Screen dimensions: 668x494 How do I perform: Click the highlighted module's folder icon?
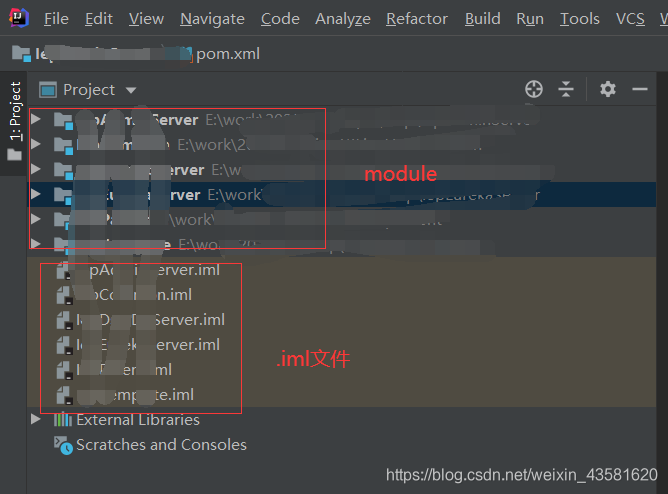63,195
